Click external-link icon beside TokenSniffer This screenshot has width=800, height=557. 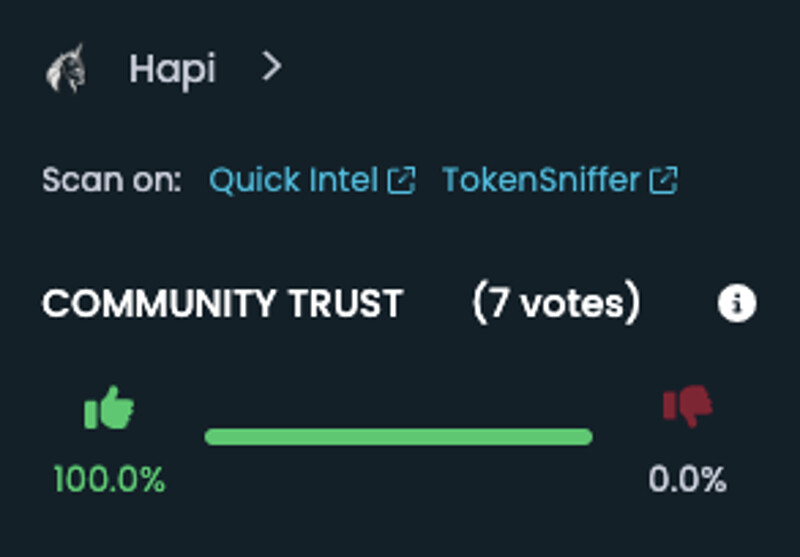click(664, 181)
